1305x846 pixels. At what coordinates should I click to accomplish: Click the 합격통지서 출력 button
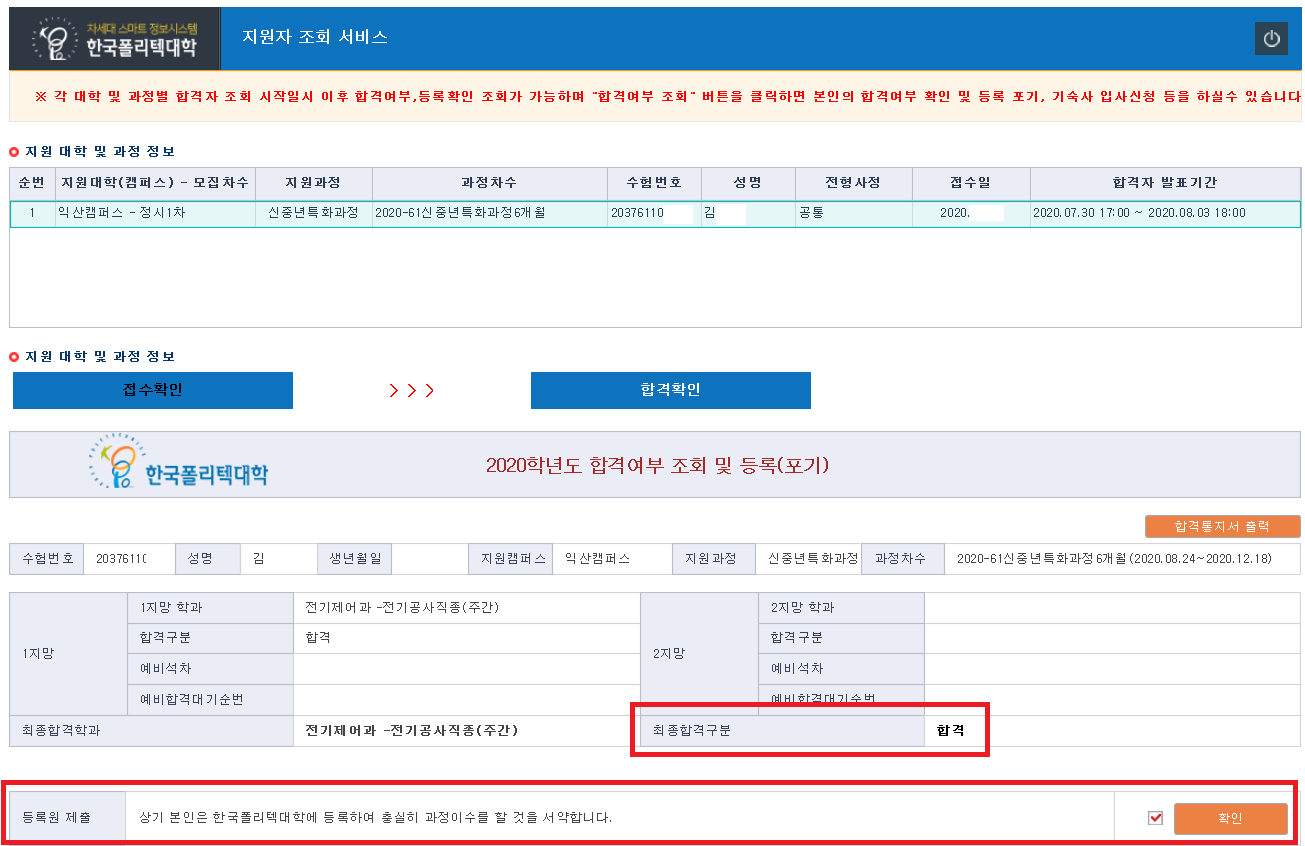pos(1222,526)
